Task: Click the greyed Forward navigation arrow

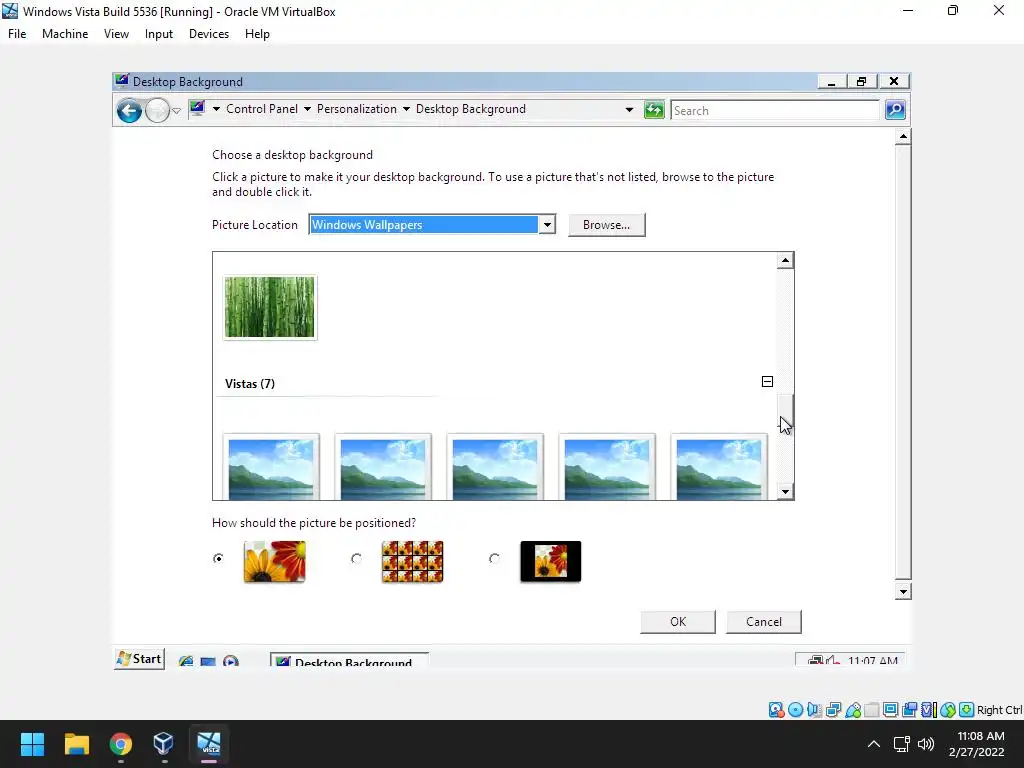Action: pyautogui.click(x=157, y=110)
